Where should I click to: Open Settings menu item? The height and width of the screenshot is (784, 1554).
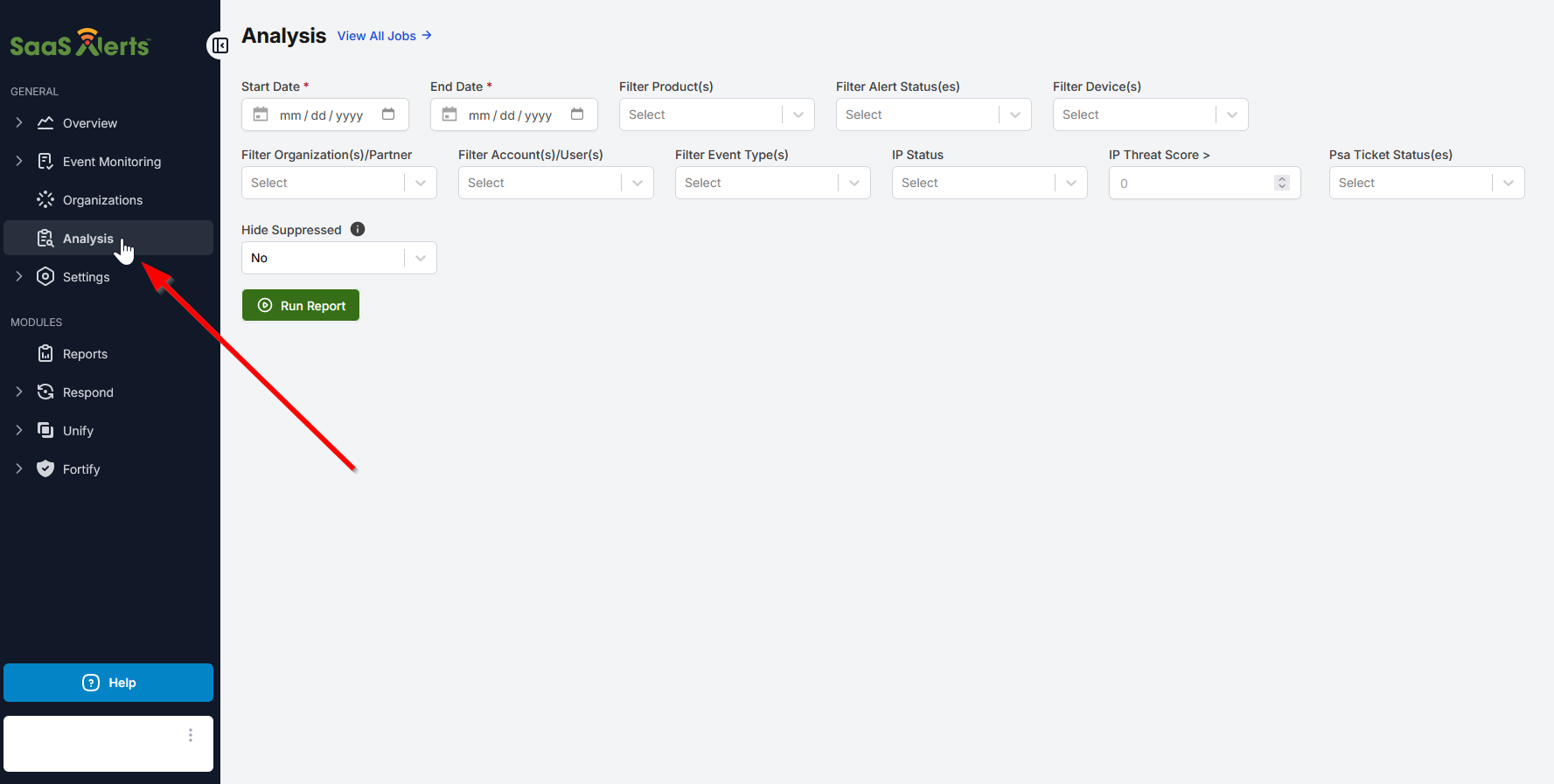108,277
